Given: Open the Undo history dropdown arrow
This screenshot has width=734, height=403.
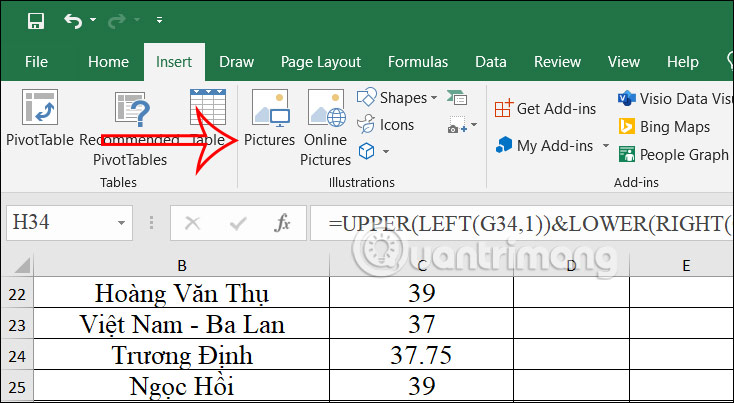Looking at the screenshot, I should pos(93,20).
